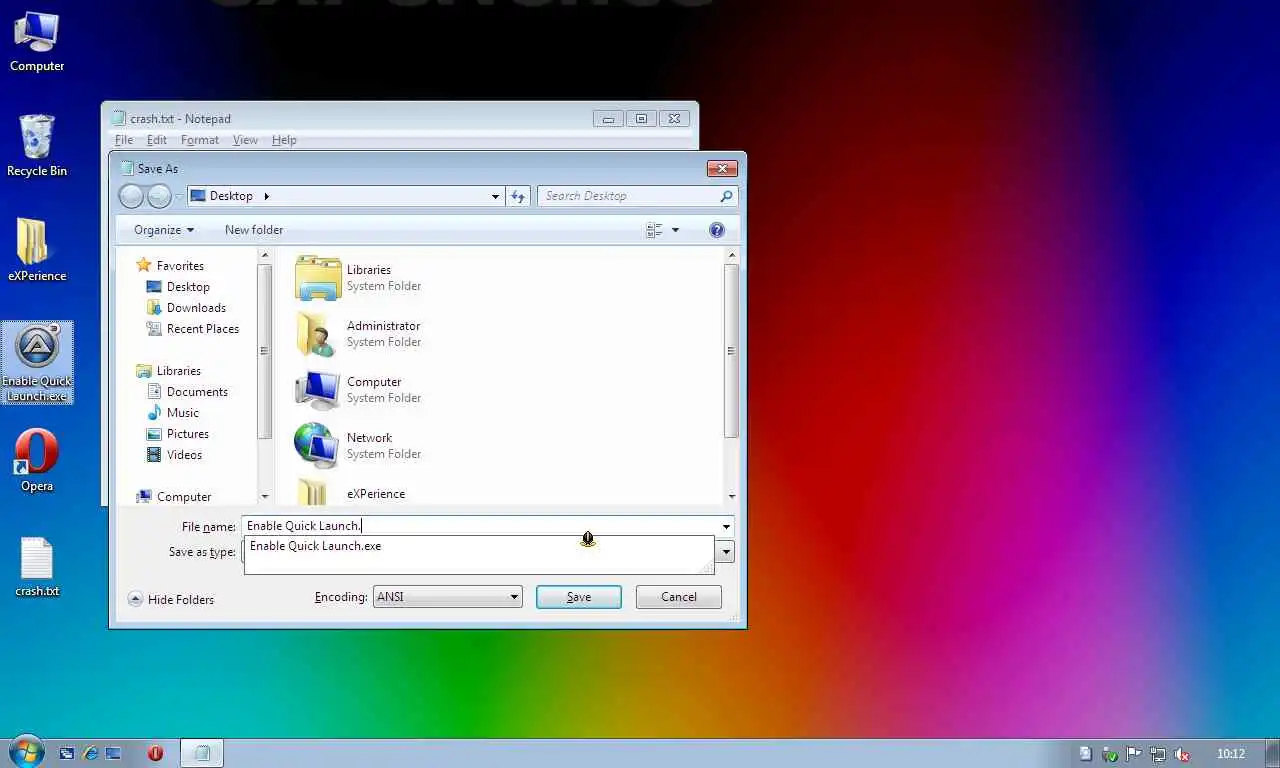Viewport: 1280px width, 768px height.
Task: Open the recent pages dropdown near back button
Action: (x=179, y=196)
